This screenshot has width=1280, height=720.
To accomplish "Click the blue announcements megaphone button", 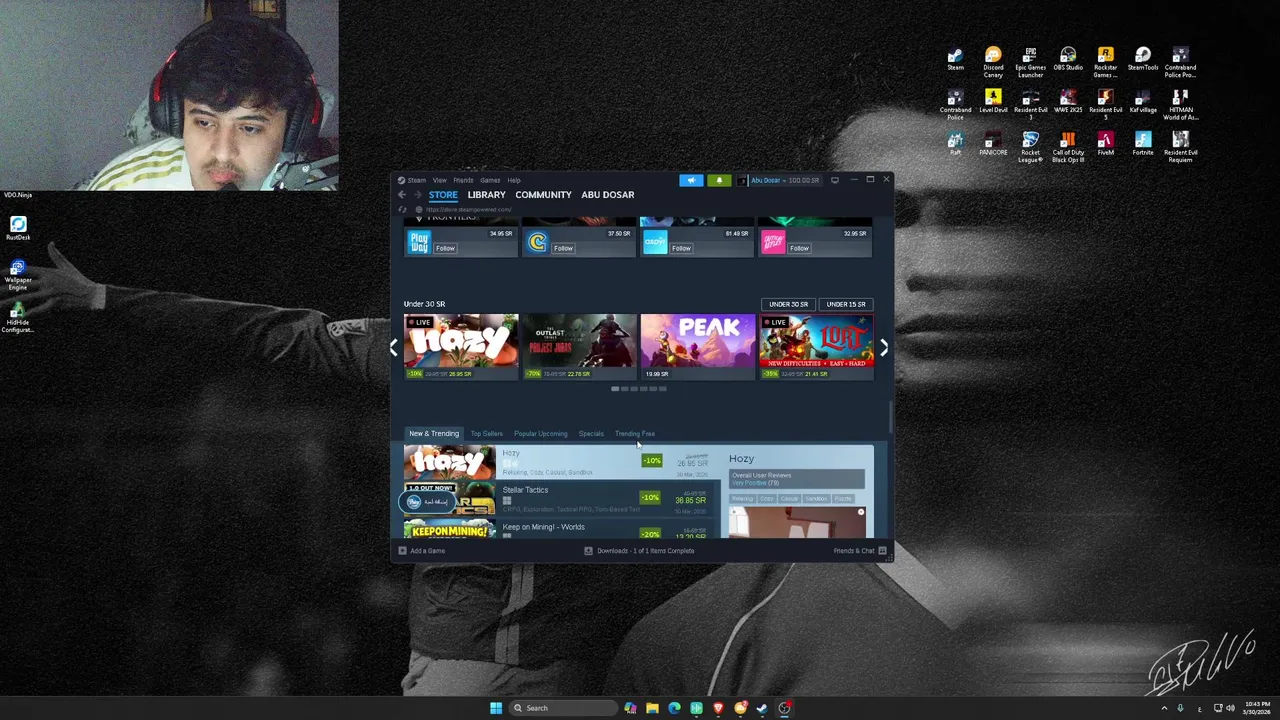I will pyautogui.click(x=691, y=180).
